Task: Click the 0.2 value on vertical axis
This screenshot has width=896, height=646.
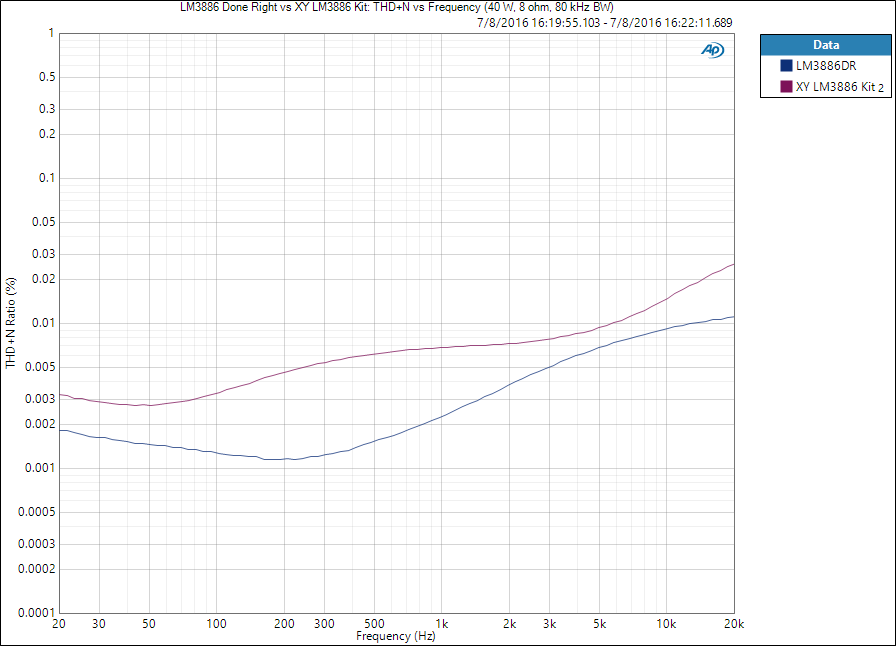Action: pos(47,134)
